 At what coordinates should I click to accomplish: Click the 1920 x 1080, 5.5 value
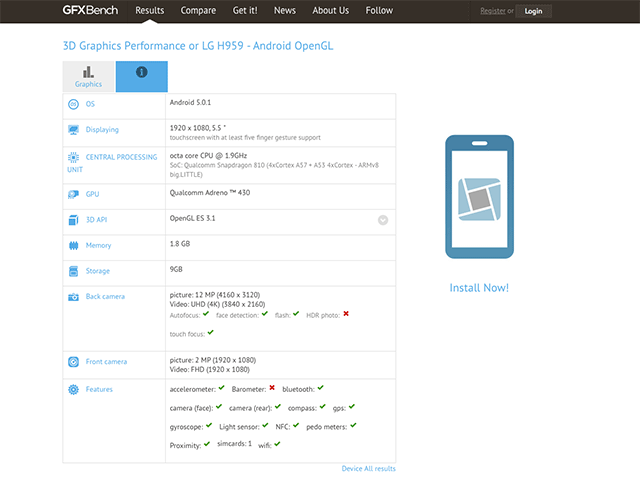(x=198, y=128)
